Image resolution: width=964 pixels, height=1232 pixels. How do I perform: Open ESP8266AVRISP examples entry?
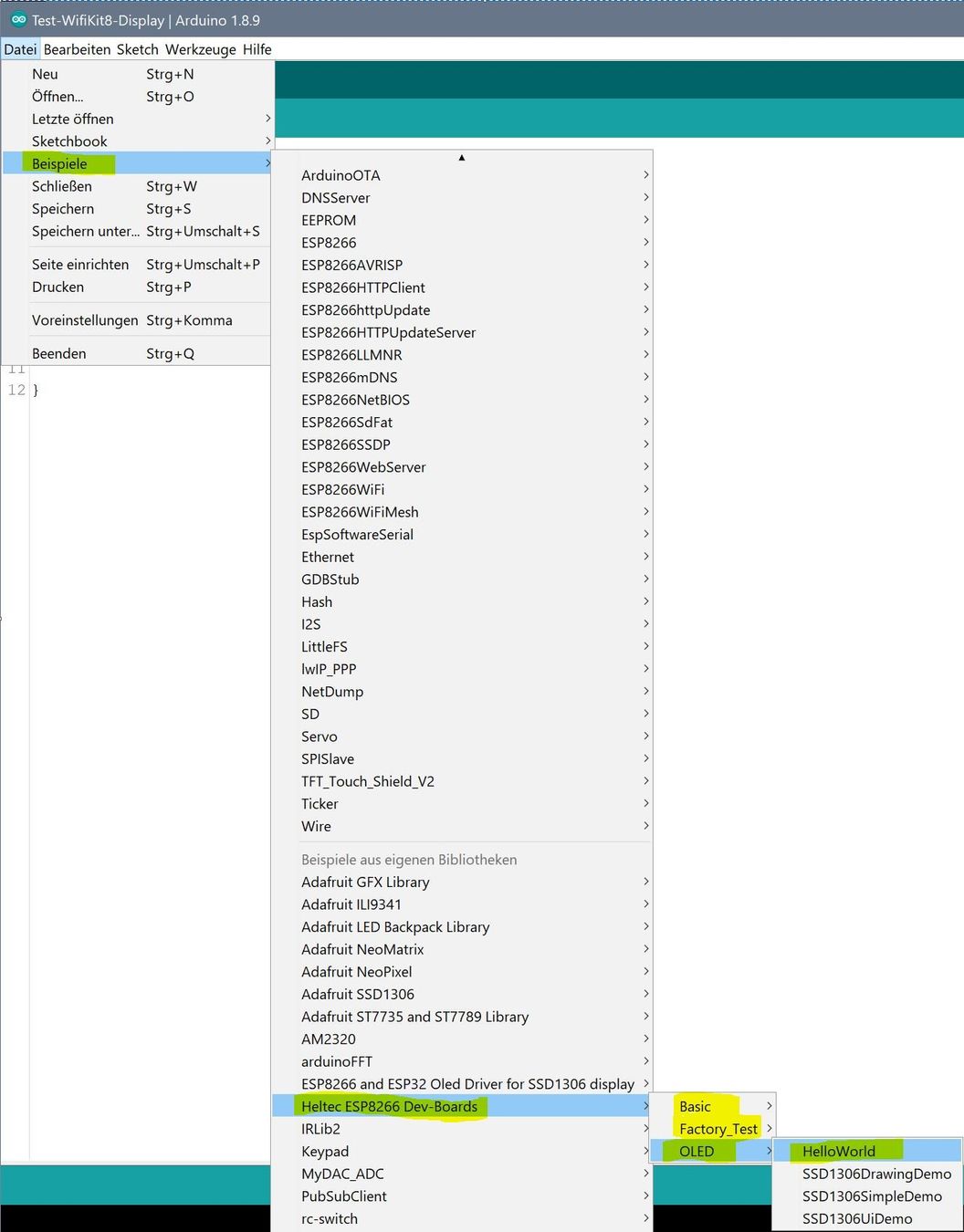(463, 265)
